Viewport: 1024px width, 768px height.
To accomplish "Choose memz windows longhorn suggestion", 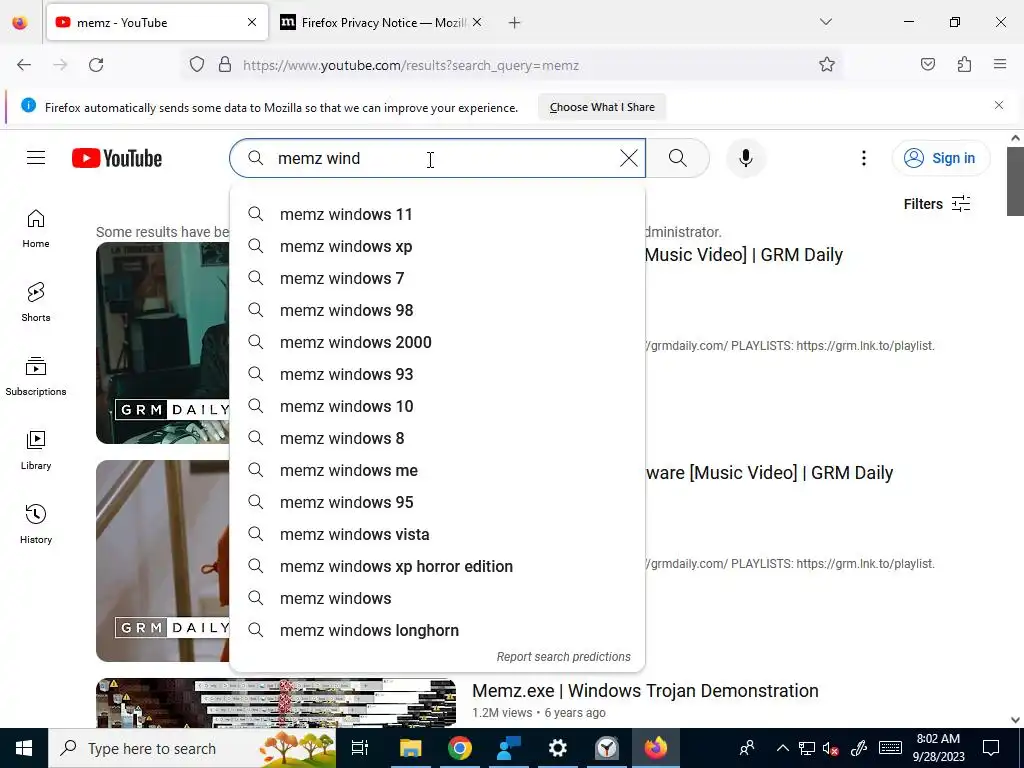I will pos(437,630).
